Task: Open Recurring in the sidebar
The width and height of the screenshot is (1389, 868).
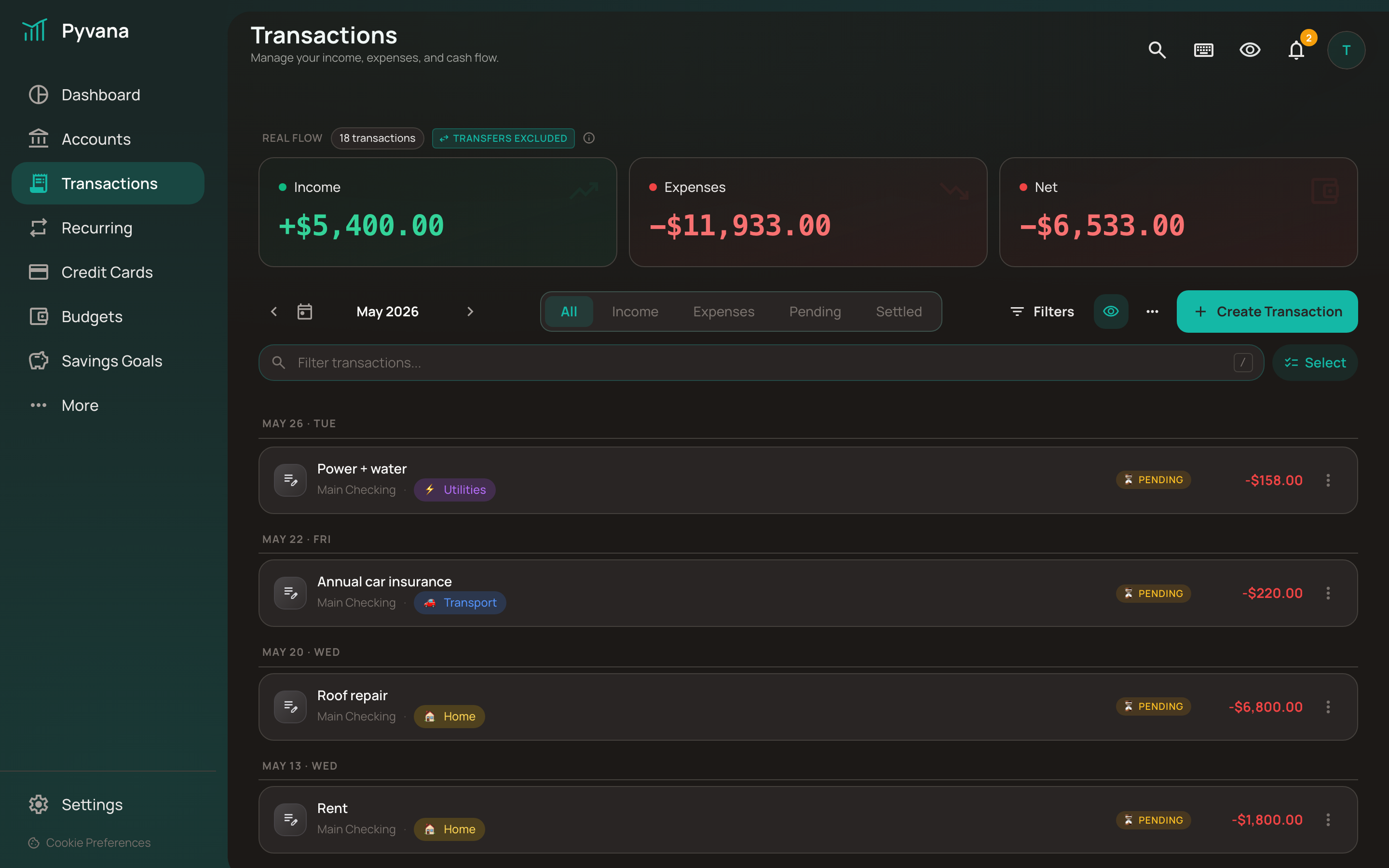Action: point(108,228)
